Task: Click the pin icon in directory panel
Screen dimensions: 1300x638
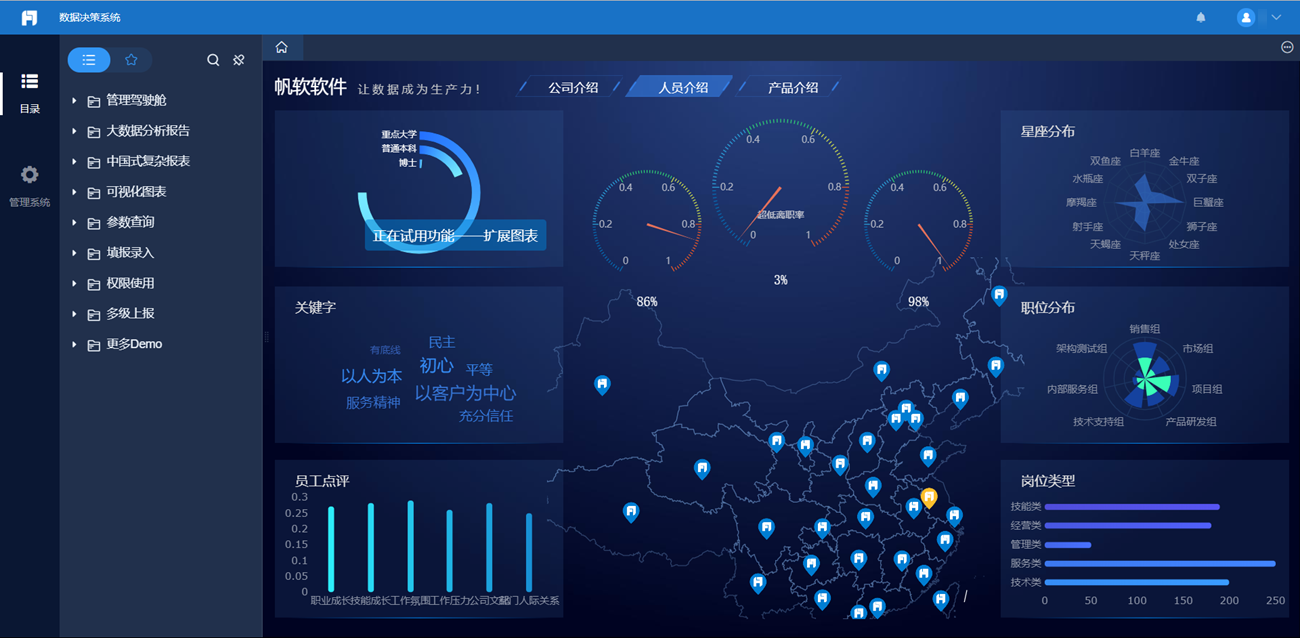Action: [239, 60]
